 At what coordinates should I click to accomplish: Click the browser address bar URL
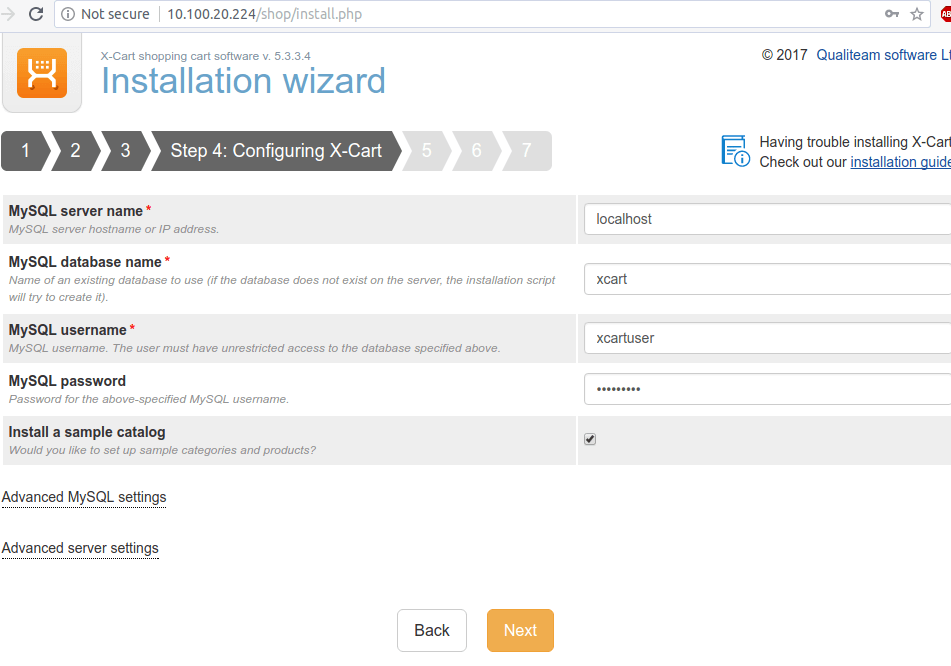pos(264,14)
